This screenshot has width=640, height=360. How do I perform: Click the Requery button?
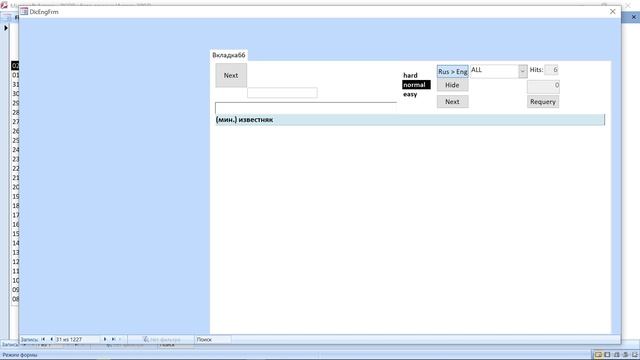pyautogui.click(x=543, y=102)
